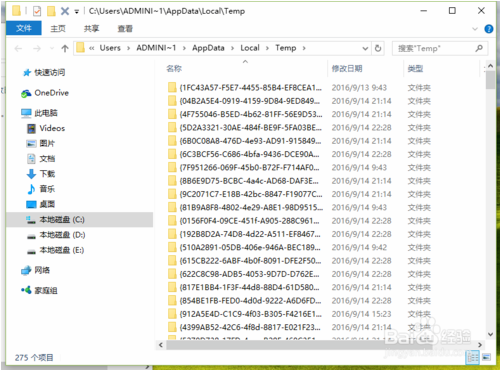Go up one folder level
Screen dimensions: 500x370
pyautogui.click(x=65, y=49)
